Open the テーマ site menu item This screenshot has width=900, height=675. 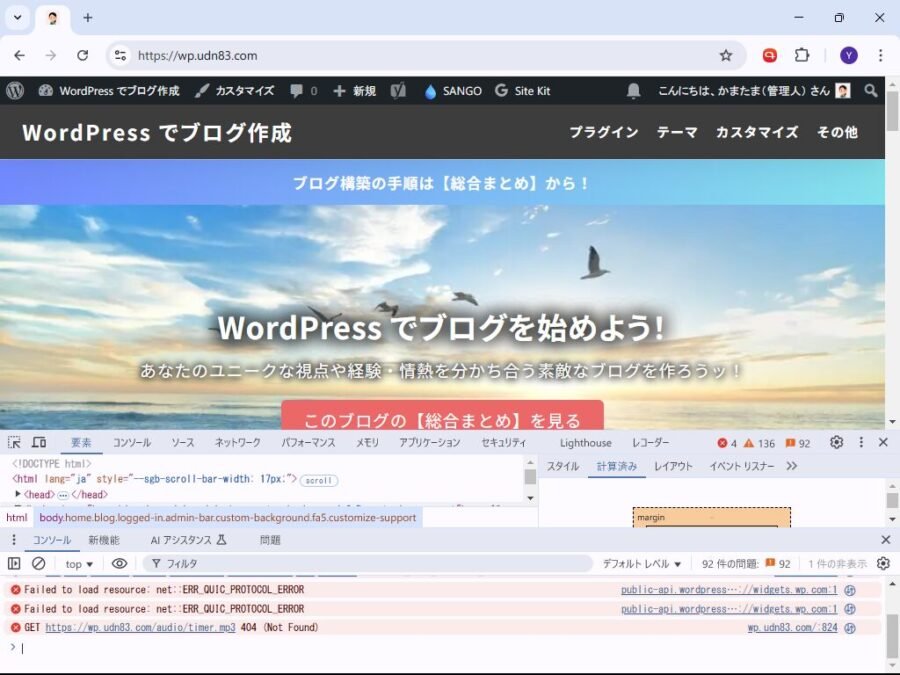point(677,132)
